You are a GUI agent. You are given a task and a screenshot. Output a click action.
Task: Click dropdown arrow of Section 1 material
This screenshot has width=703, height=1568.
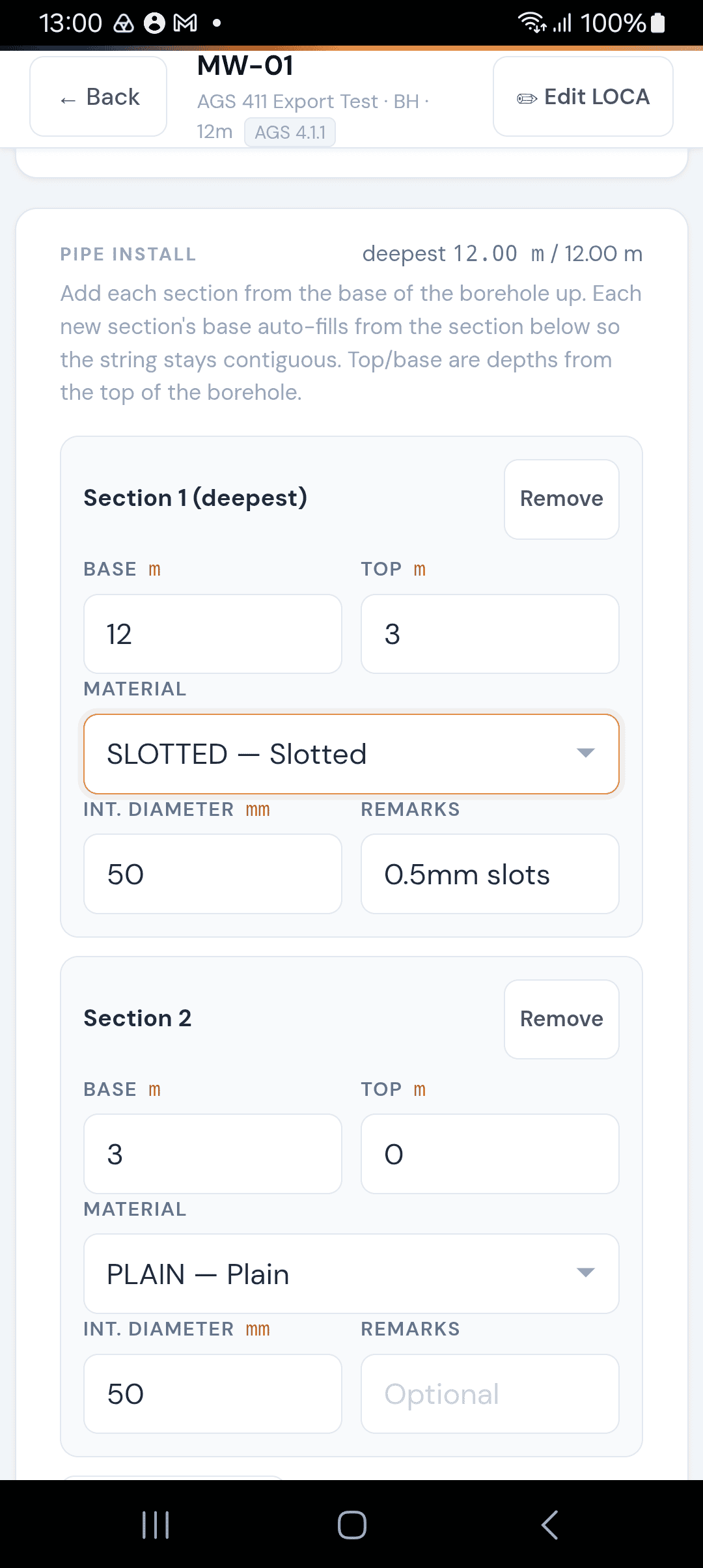tap(586, 753)
